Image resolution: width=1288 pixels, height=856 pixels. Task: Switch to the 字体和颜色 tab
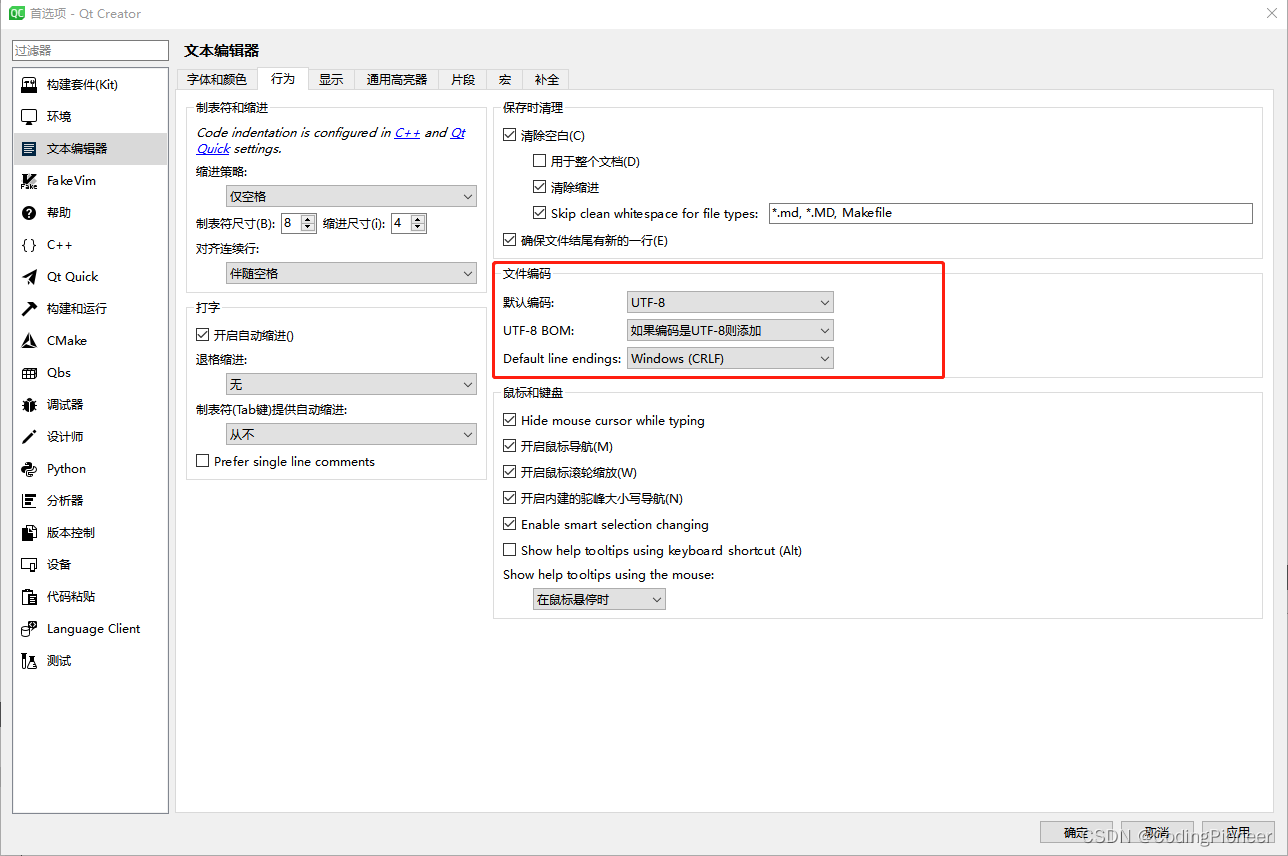tap(217, 80)
